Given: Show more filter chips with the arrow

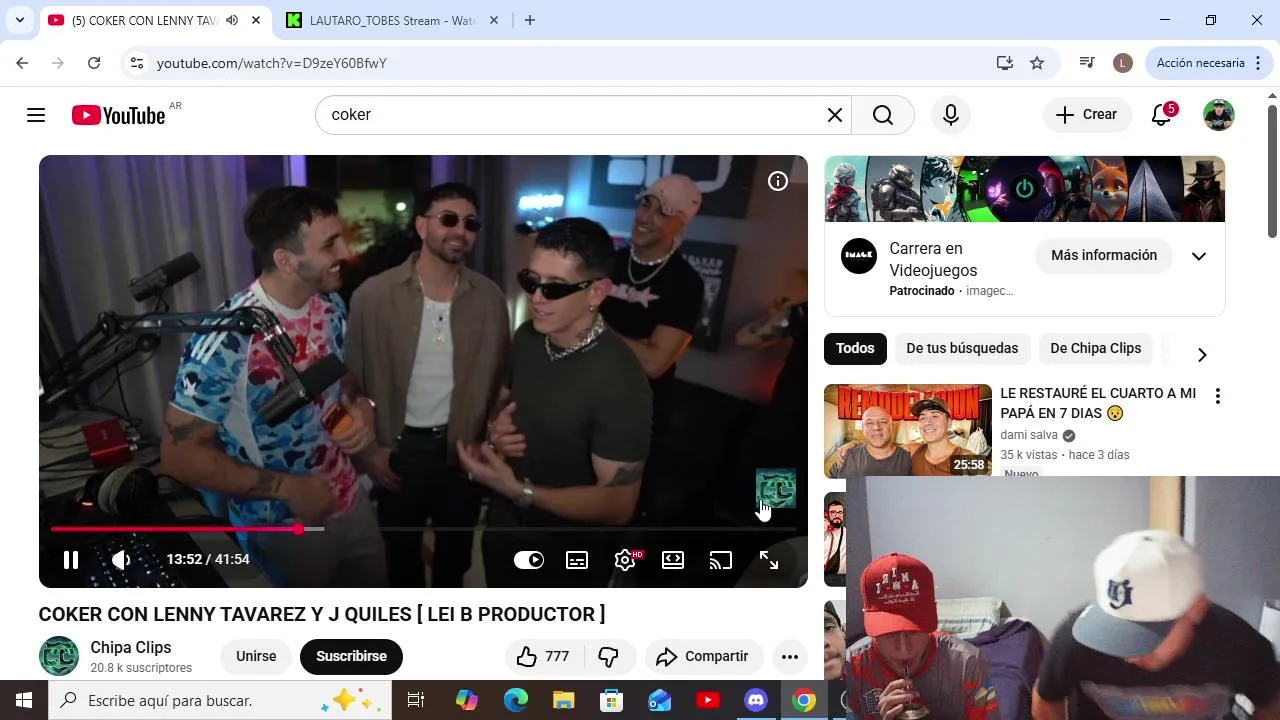Looking at the screenshot, I should click(x=1202, y=355).
